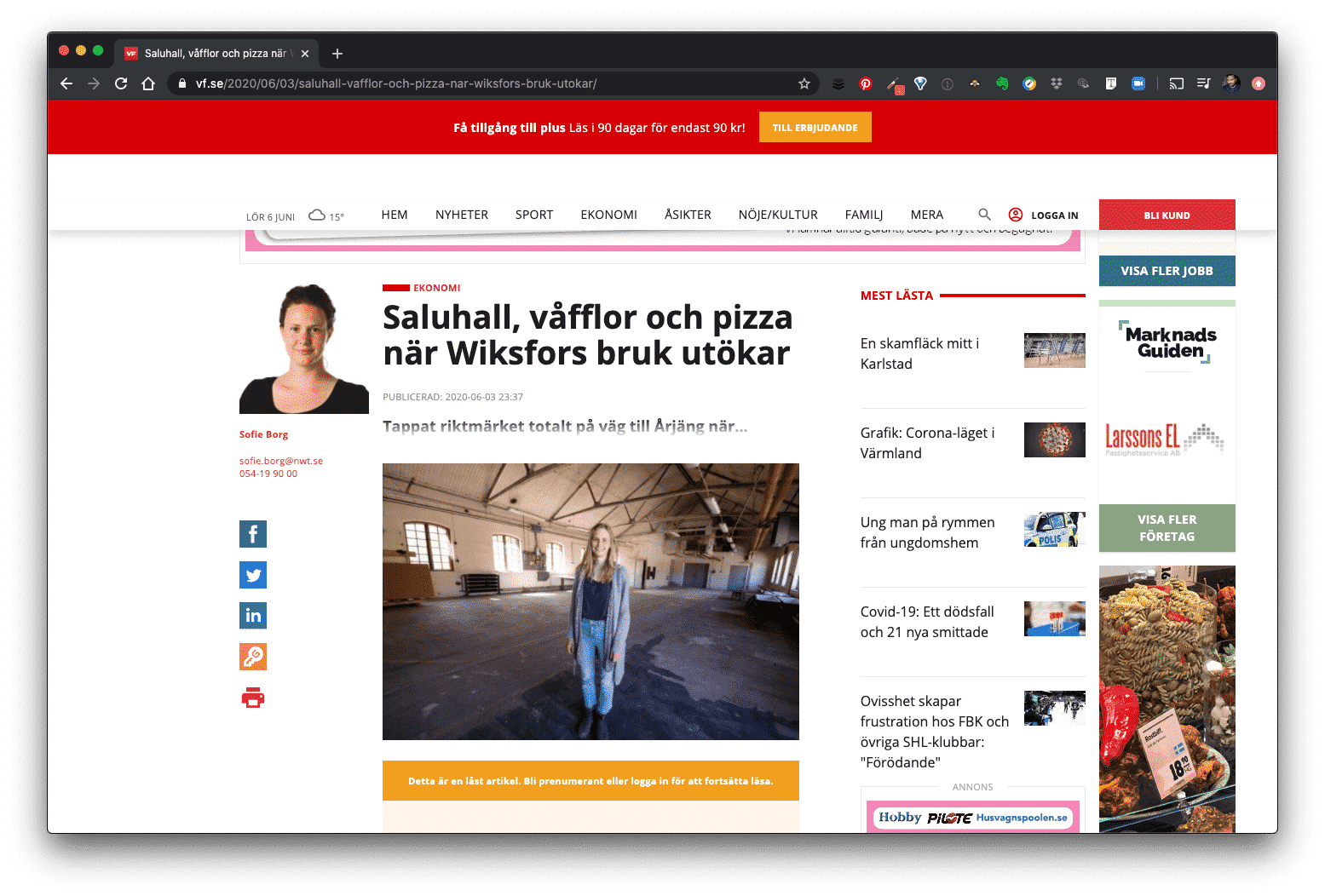The image size is (1325, 896).
Task: Open Pinterest save extension
Action: pos(866,83)
